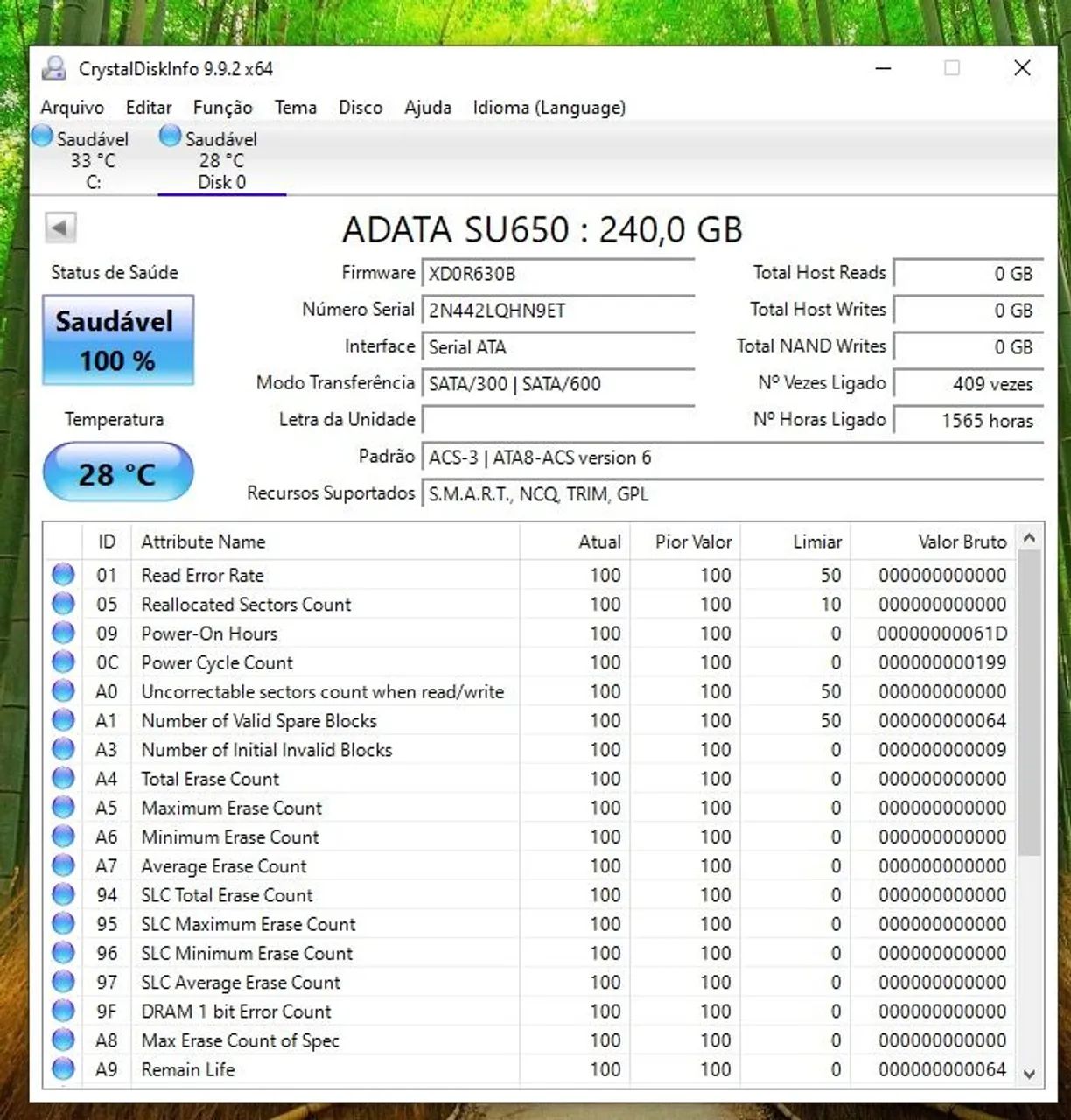This screenshot has width=1071, height=1120.
Task: Open the Editar menu
Action: (149, 107)
